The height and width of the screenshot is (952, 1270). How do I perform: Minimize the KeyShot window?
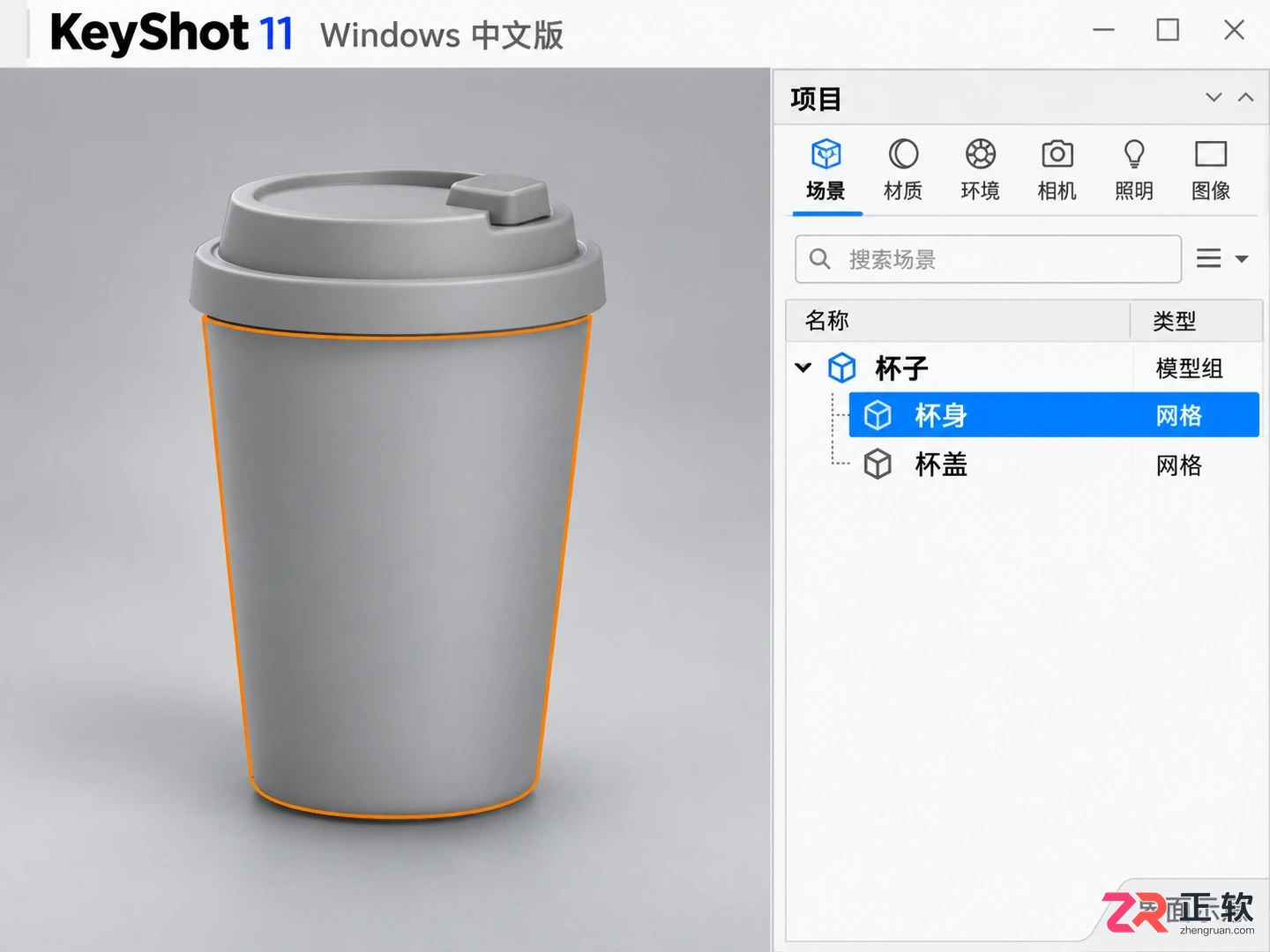pos(1103,30)
